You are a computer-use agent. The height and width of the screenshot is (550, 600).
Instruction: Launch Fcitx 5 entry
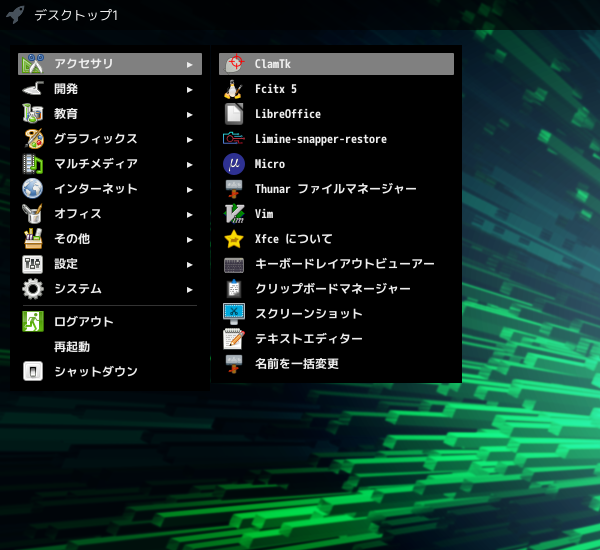click(336, 89)
